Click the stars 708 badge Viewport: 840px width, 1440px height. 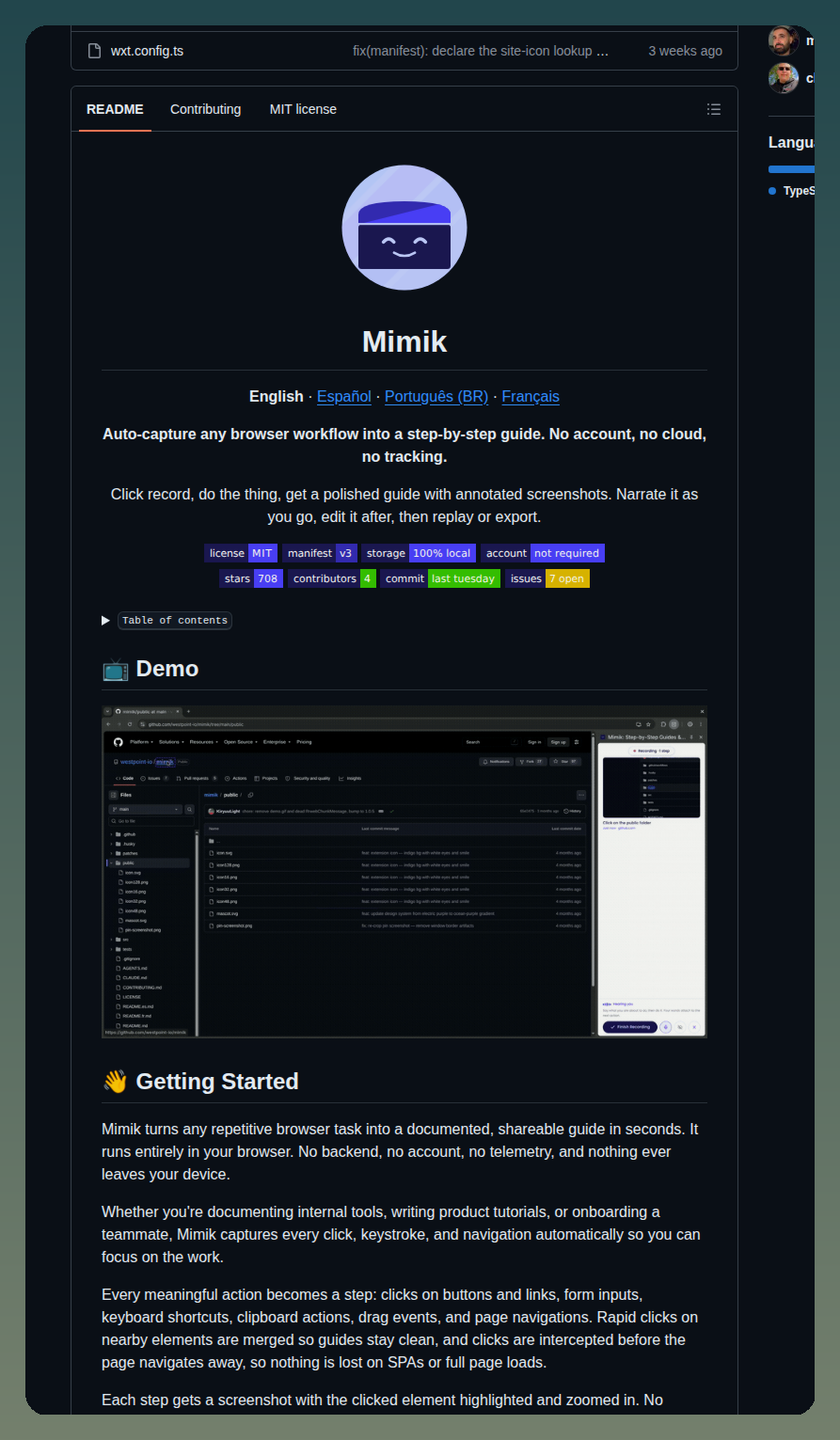click(x=251, y=578)
